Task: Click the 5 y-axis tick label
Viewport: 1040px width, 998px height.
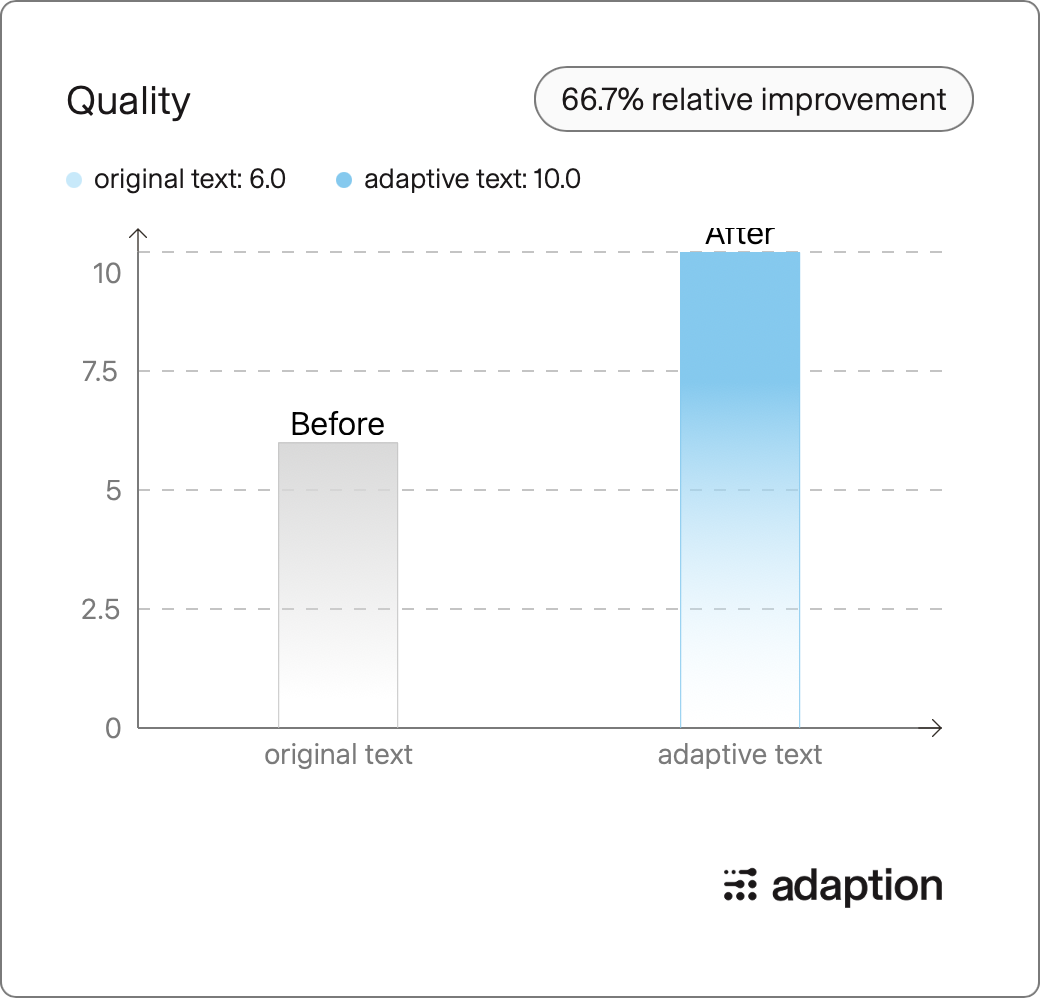Action: [x=113, y=491]
